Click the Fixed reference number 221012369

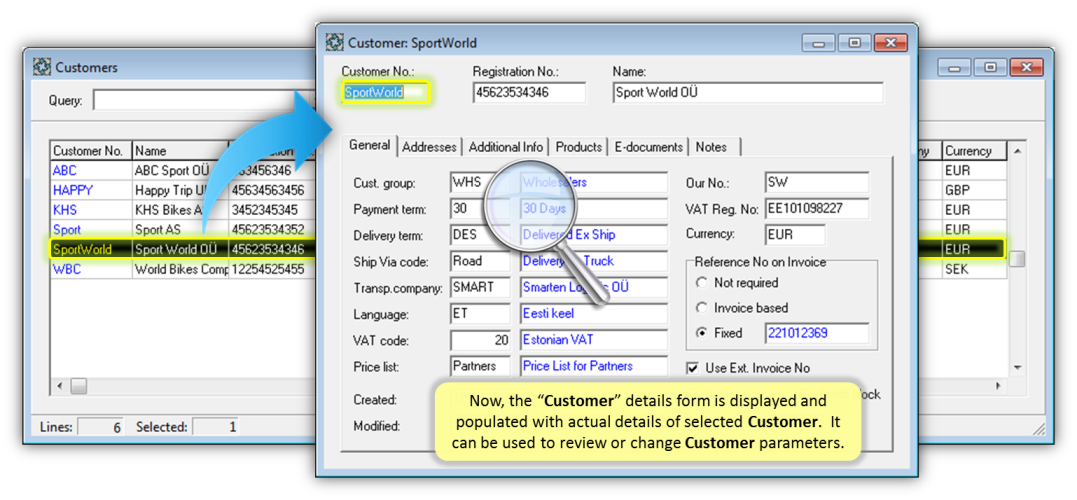tap(817, 333)
